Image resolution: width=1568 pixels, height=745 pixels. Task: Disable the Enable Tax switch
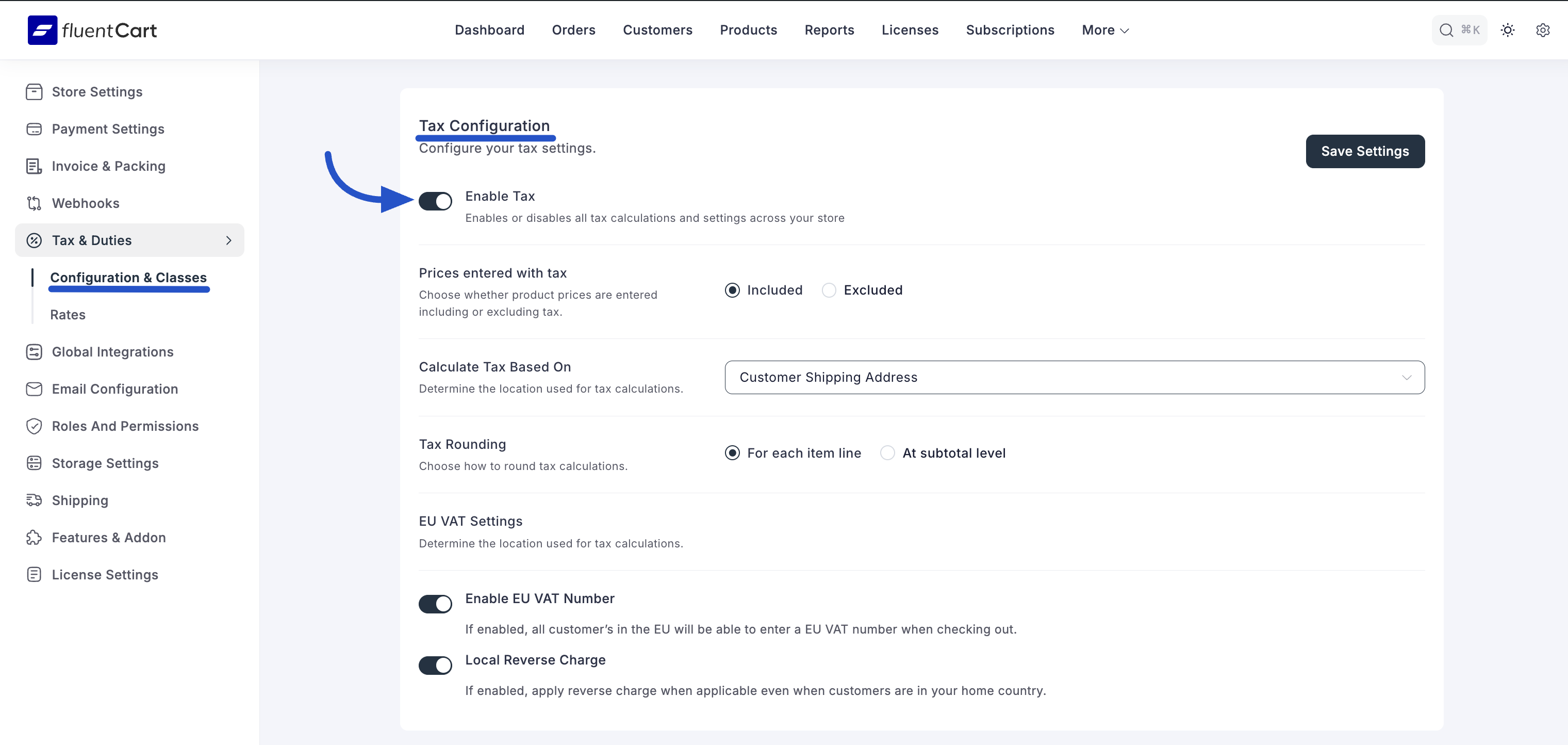[x=435, y=201]
